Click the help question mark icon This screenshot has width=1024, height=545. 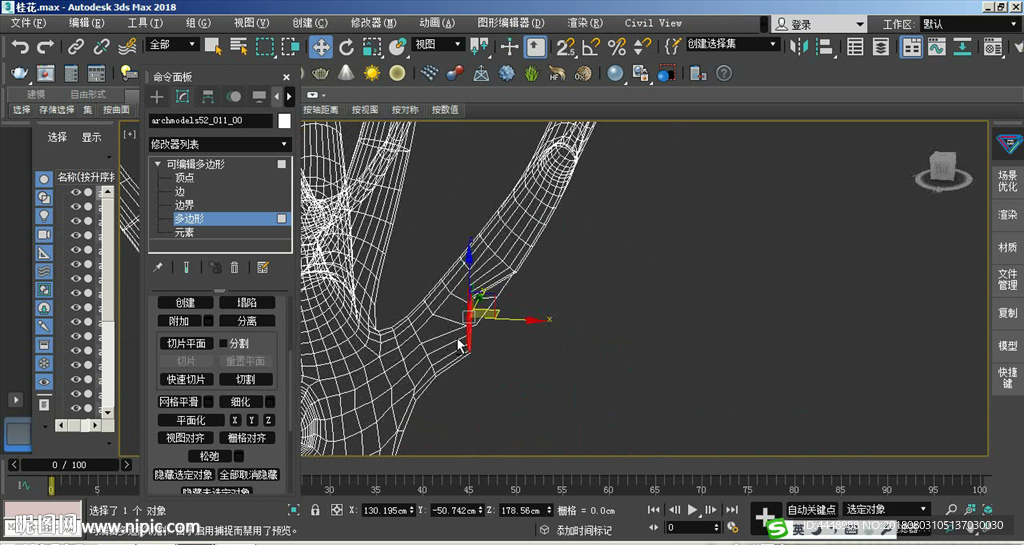(724, 73)
